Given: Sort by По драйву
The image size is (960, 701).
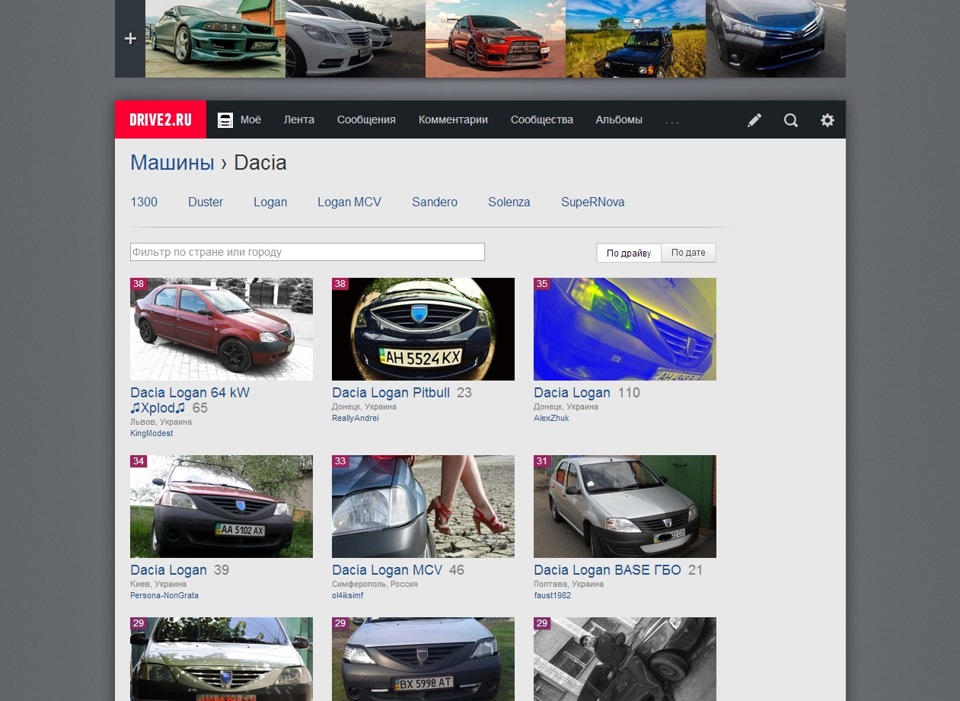Looking at the screenshot, I should click(x=629, y=253).
